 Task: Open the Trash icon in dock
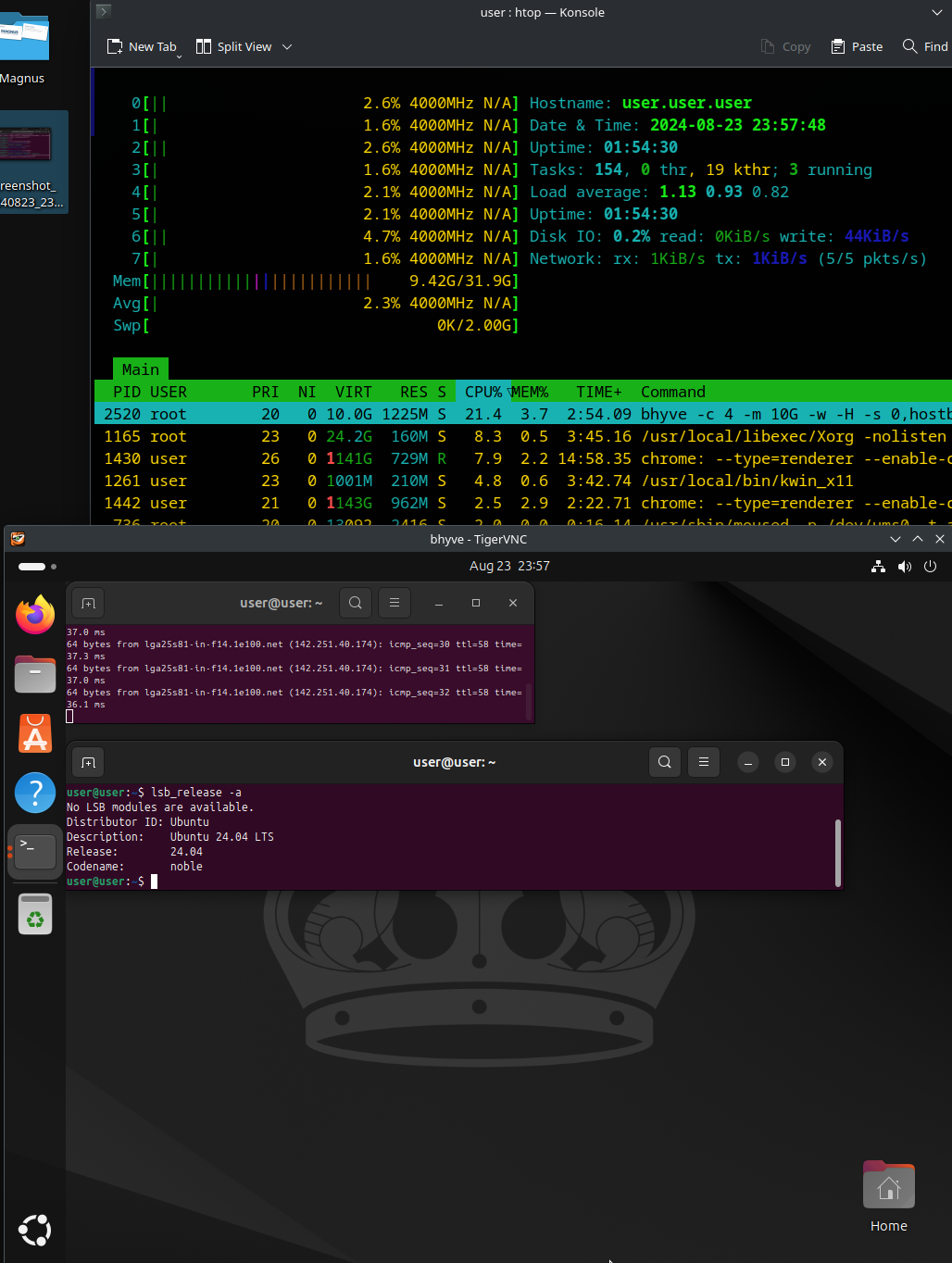[x=35, y=914]
